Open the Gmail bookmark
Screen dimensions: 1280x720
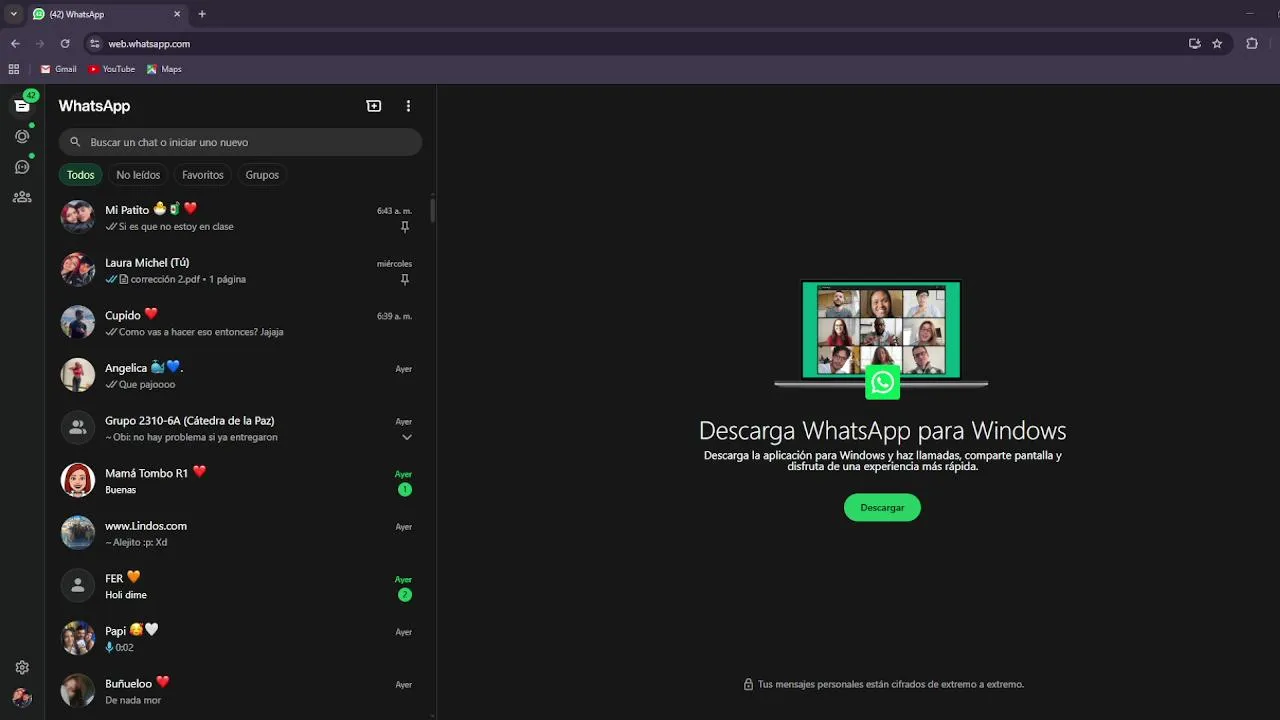pyautogui.click(x=59, y=69)
